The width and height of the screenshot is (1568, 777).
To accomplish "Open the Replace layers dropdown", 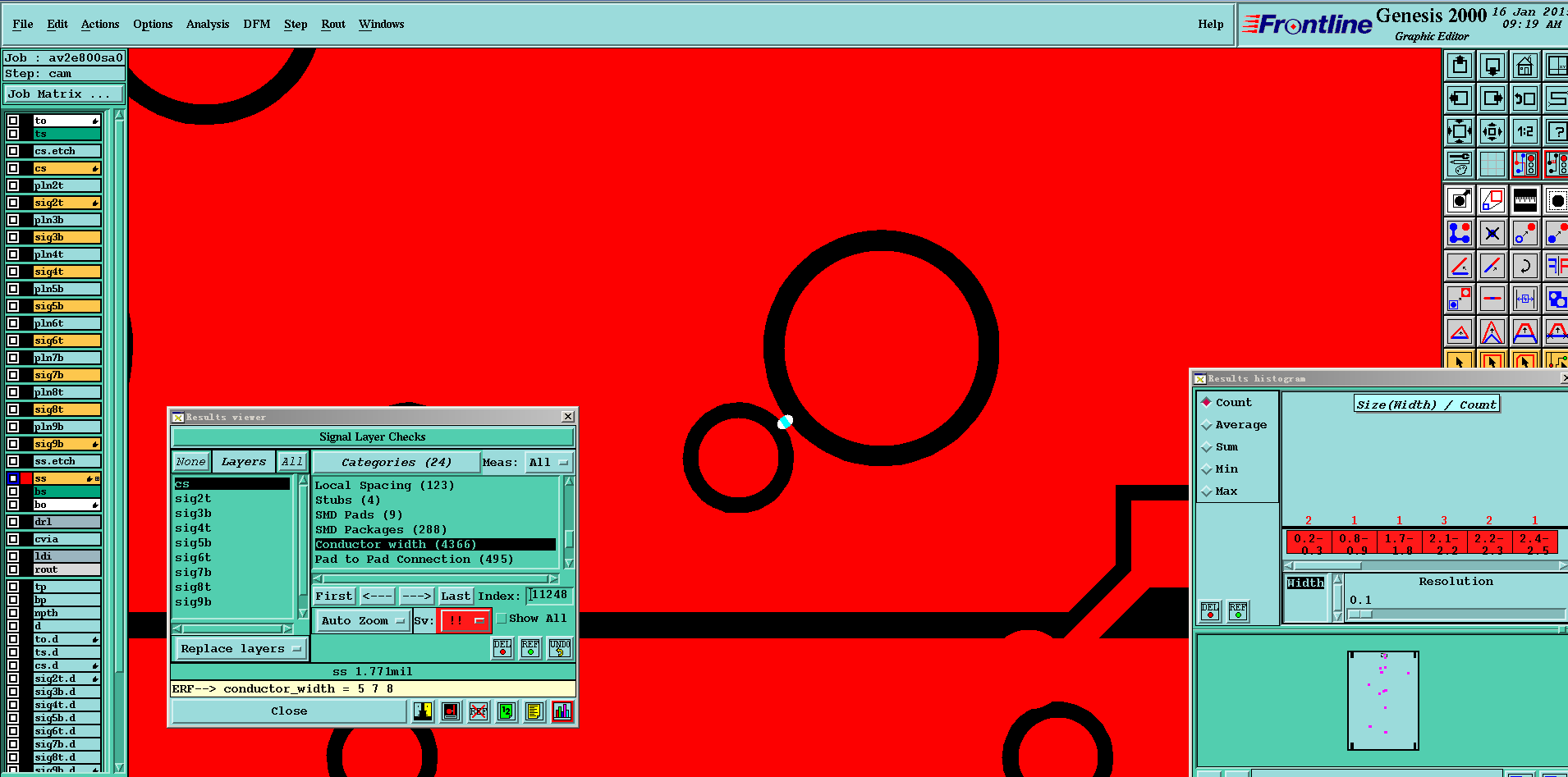I will [x=241, y=649].
